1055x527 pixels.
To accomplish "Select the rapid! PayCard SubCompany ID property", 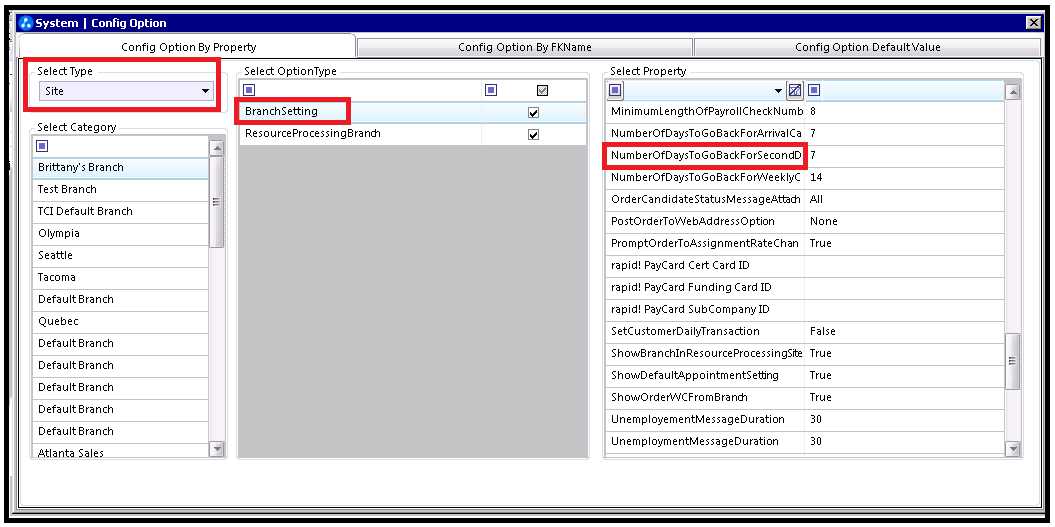I will pyautogui.click(x=706, y=310).
